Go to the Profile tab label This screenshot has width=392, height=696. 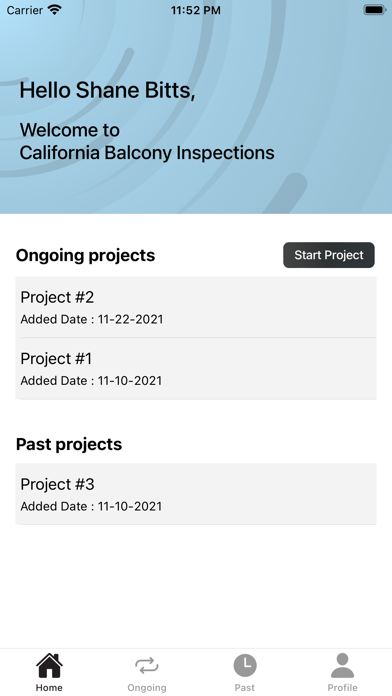342,688
